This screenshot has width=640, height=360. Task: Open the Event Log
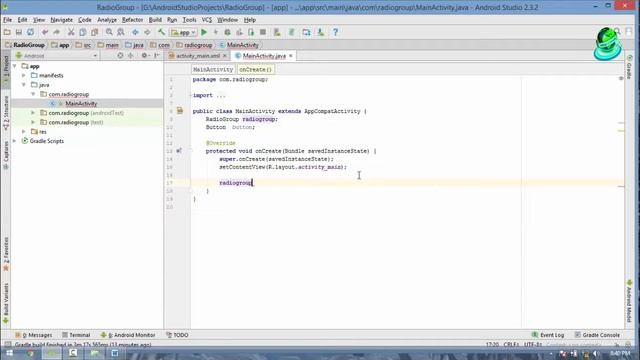tap(548, 335)
